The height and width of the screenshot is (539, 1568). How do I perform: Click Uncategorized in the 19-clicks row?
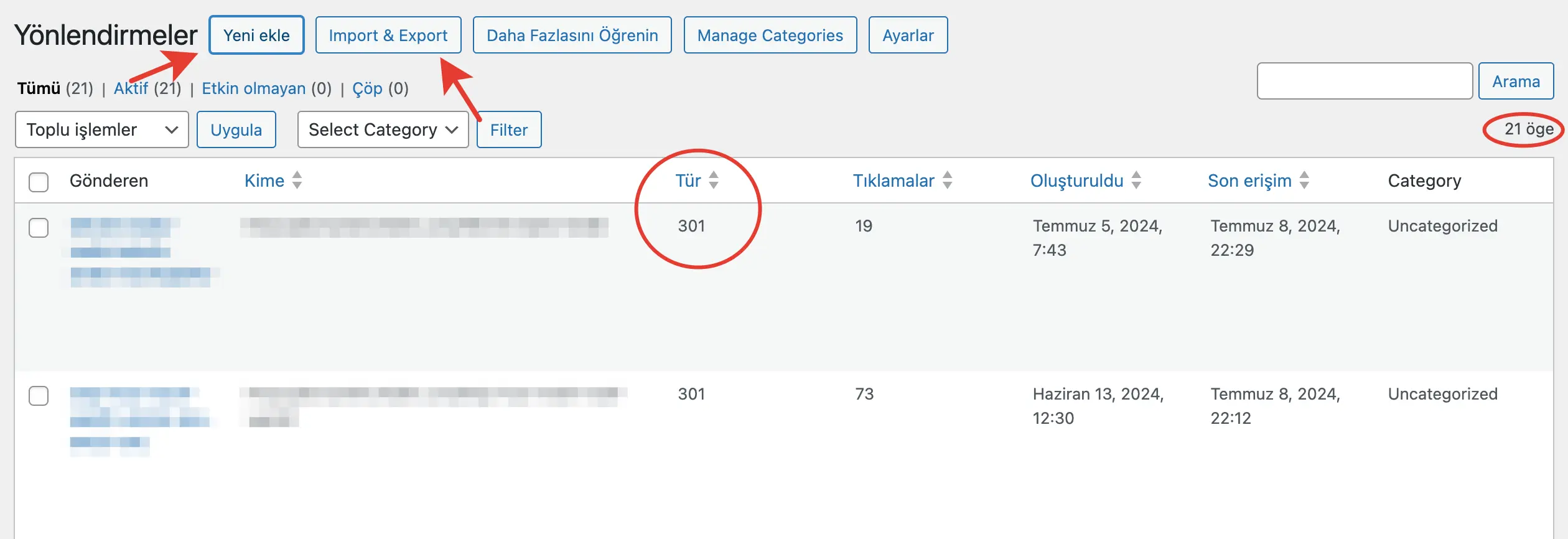point(1443,226)
